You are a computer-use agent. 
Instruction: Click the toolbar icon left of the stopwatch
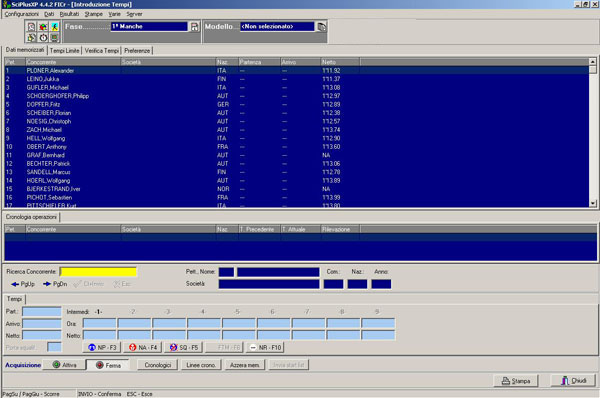pyautogui.click(x=31, y=38)
